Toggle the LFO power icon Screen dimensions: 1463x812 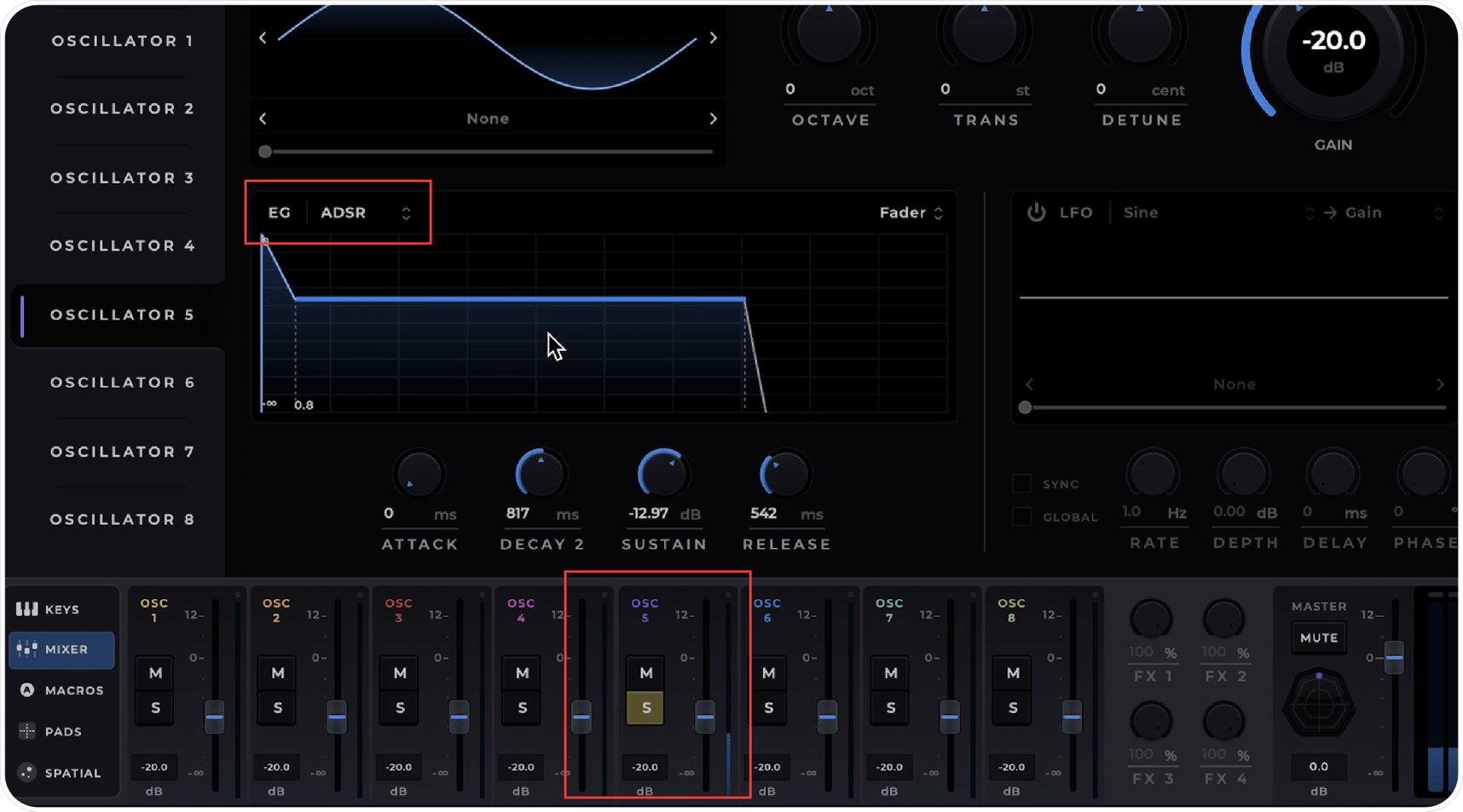tap(1037, 212)
